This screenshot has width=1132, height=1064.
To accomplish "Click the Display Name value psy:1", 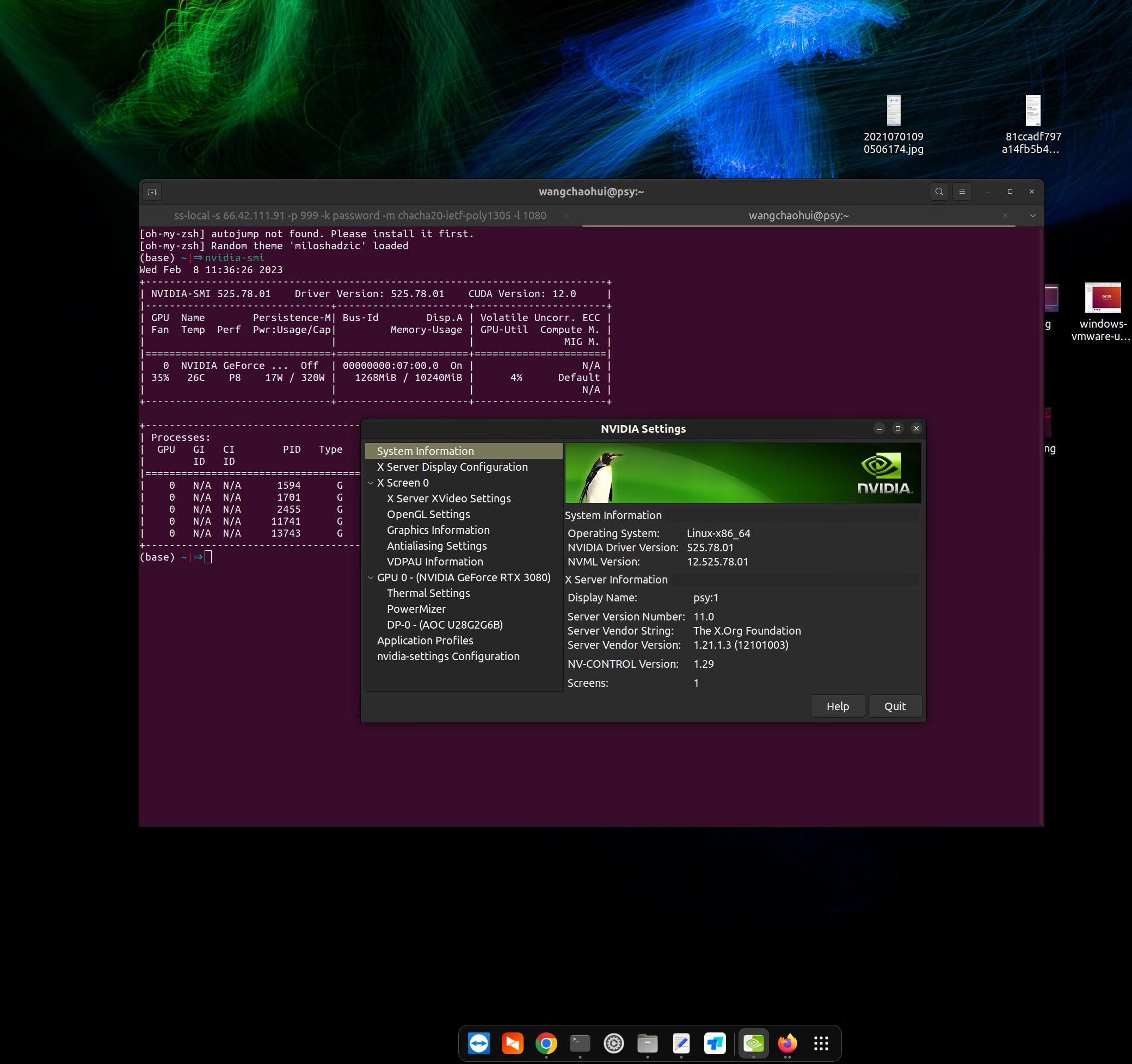I will pyautogui.click(x=705, y=598).
